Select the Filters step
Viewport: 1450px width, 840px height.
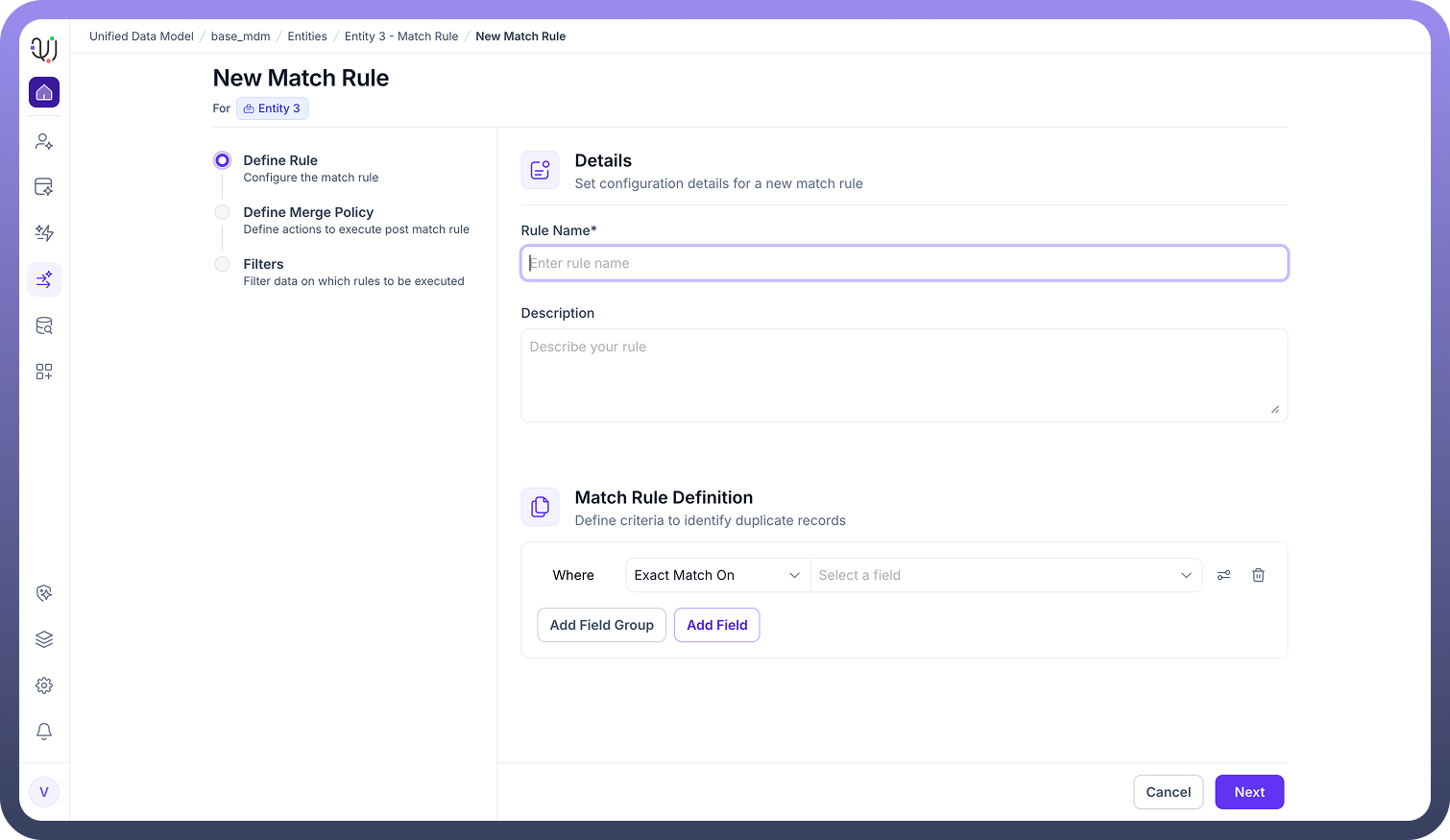339,272
